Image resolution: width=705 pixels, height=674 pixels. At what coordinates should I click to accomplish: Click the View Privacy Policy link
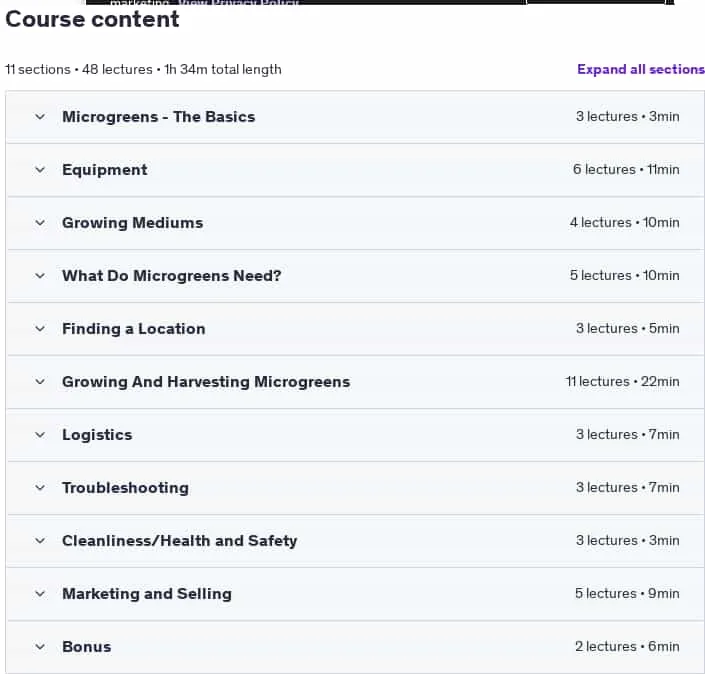click(x=238, y=2)
